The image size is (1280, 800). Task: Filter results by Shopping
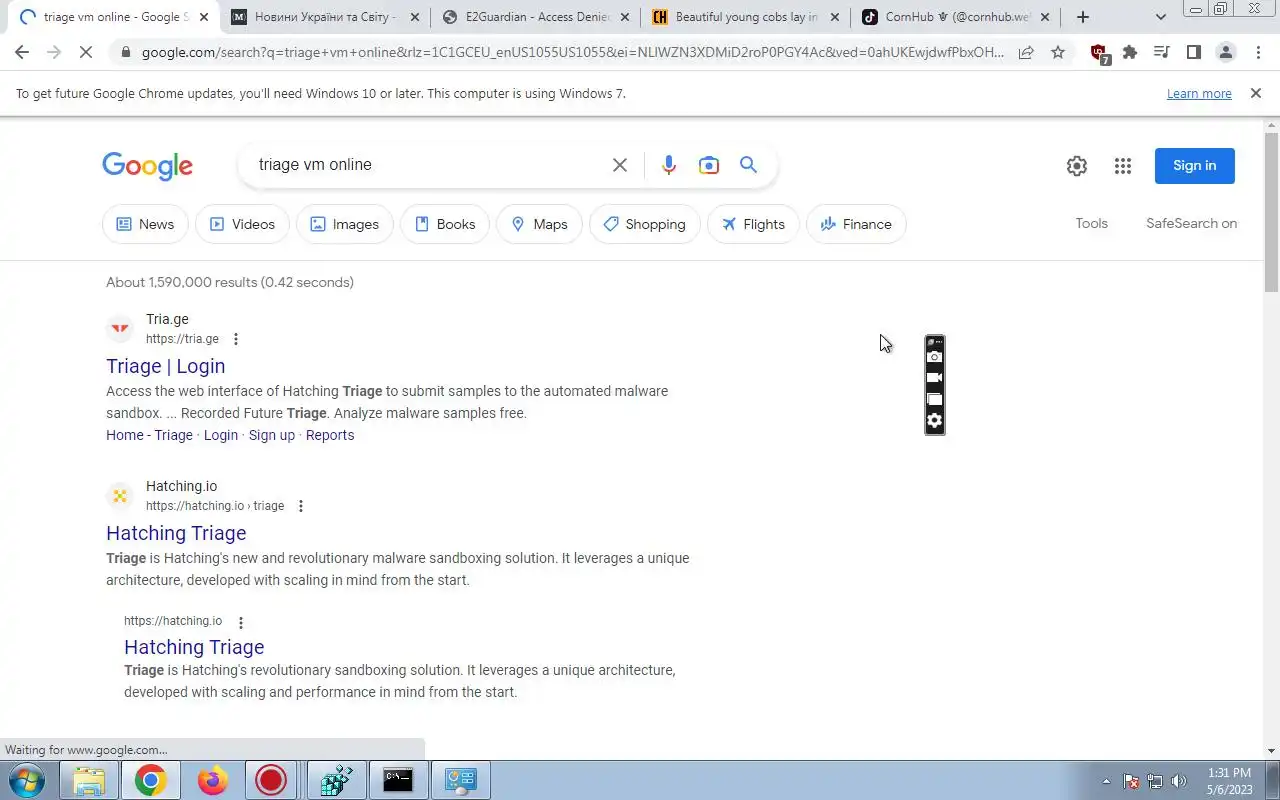pyautogui.click(x=644, y=224)
